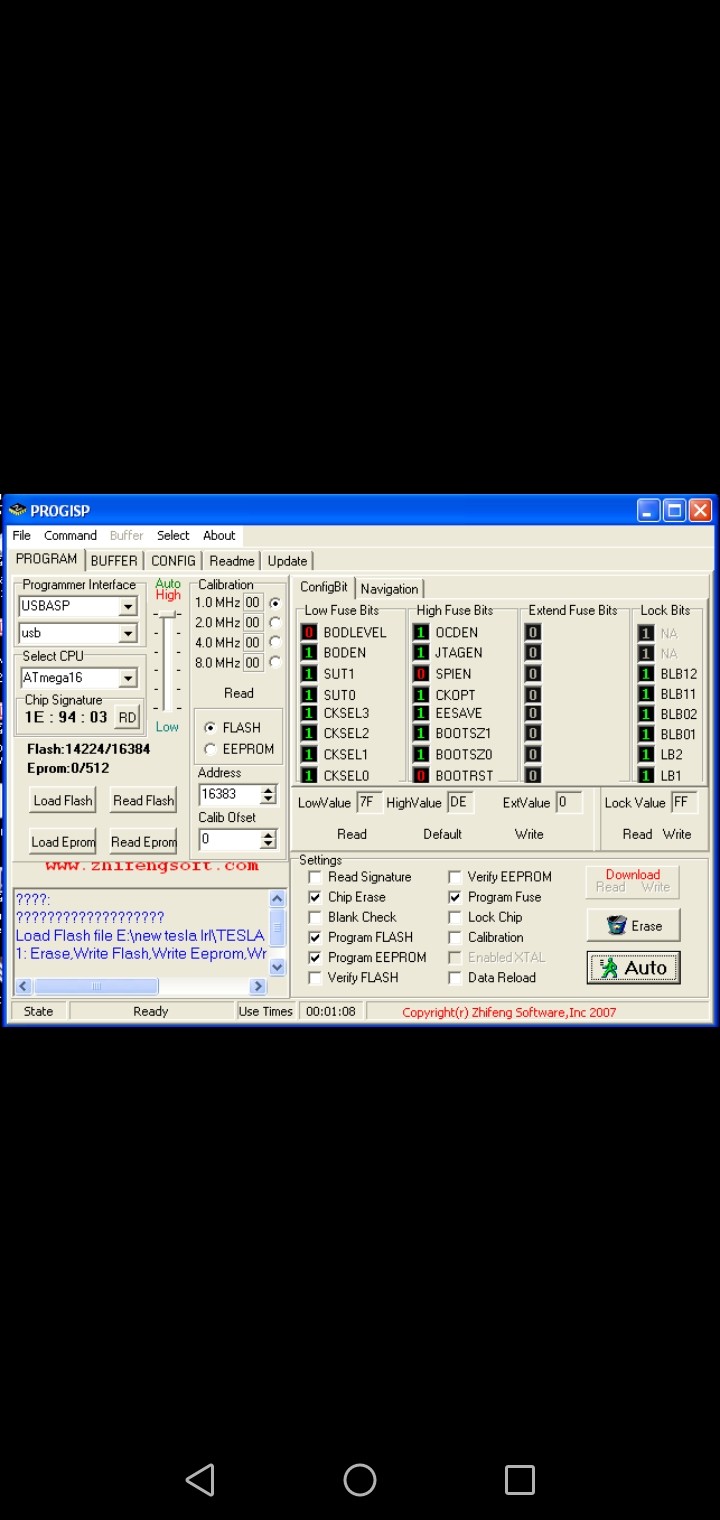The image size is (720, 1520).
Task: Toggle the BLB12 lock bit
Action: click(x=646, y=674)
